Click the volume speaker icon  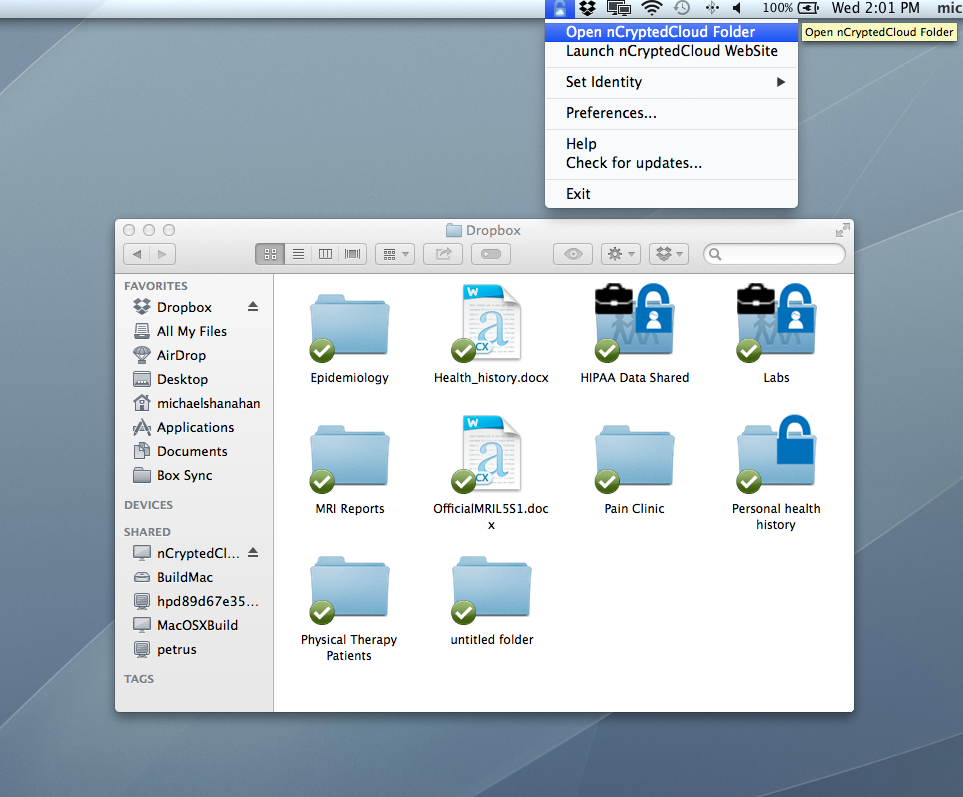coord(738,8)
